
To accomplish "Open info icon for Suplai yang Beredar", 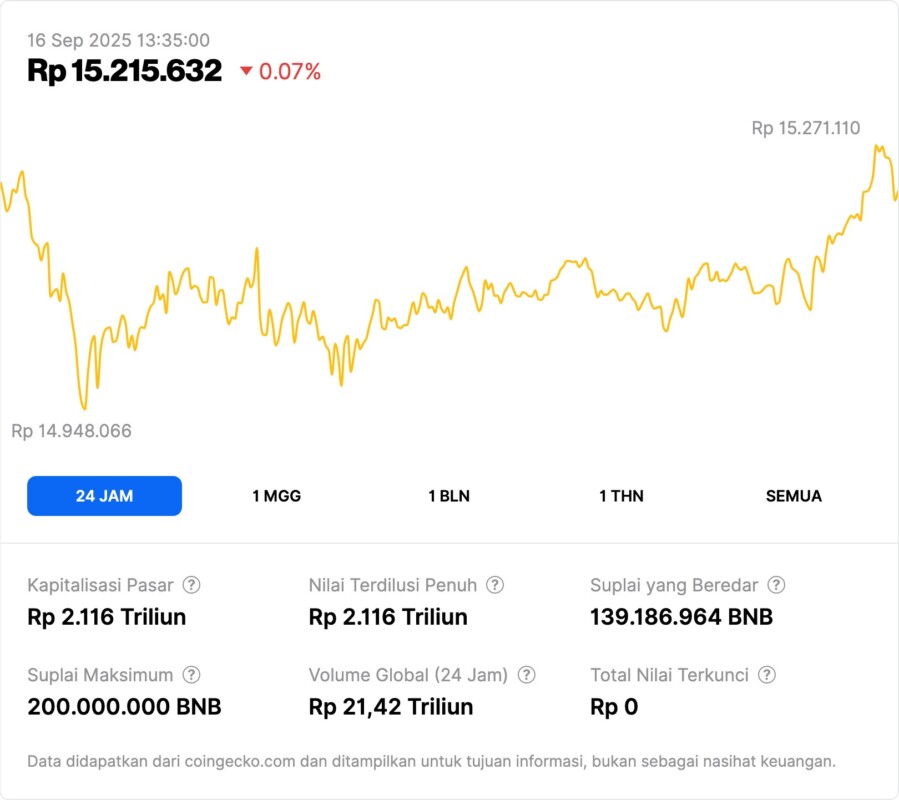I will (776, 585).
